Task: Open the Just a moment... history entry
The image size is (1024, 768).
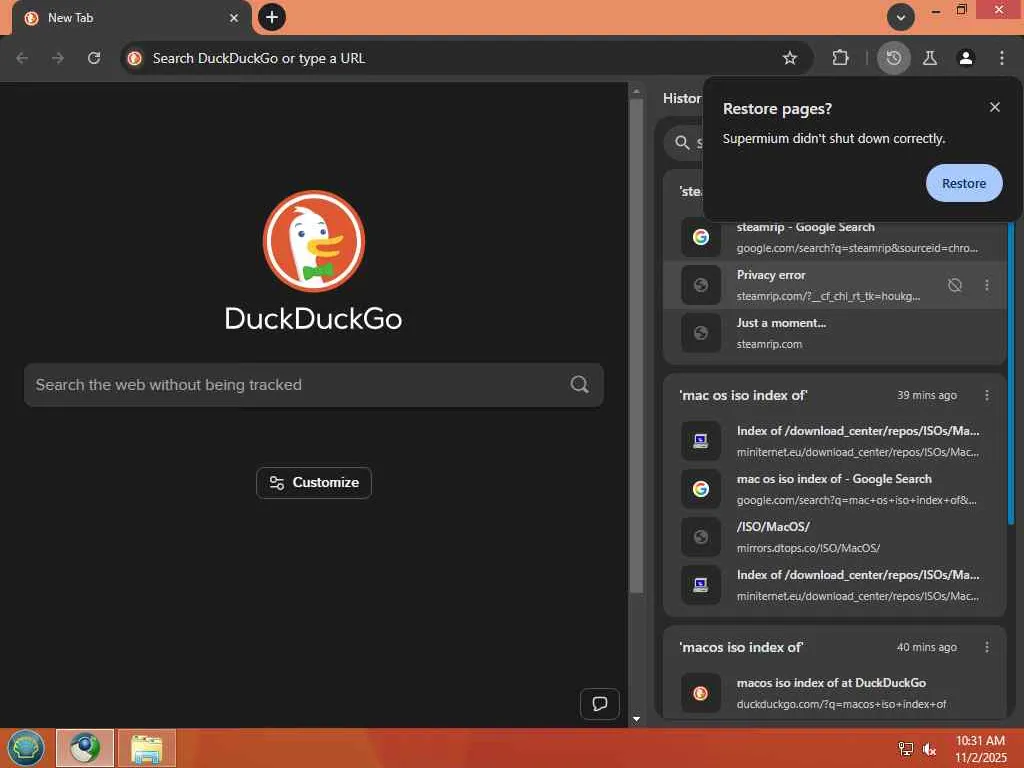Action: pos(835,333)
